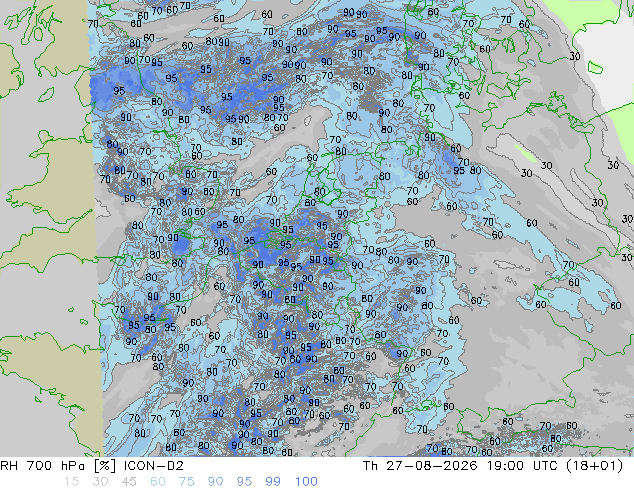
Task: Click legend value '45' in color scale
Action: pos(129,482)
